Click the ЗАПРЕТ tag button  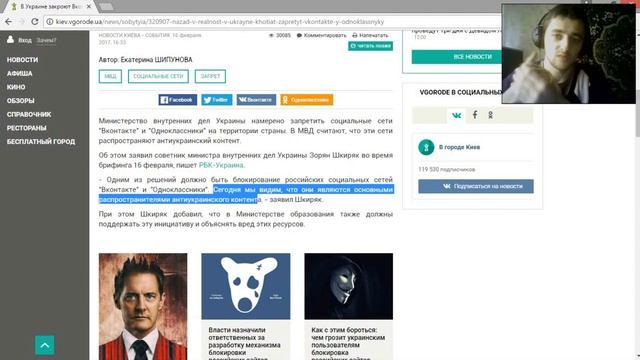tap(210, 76)
